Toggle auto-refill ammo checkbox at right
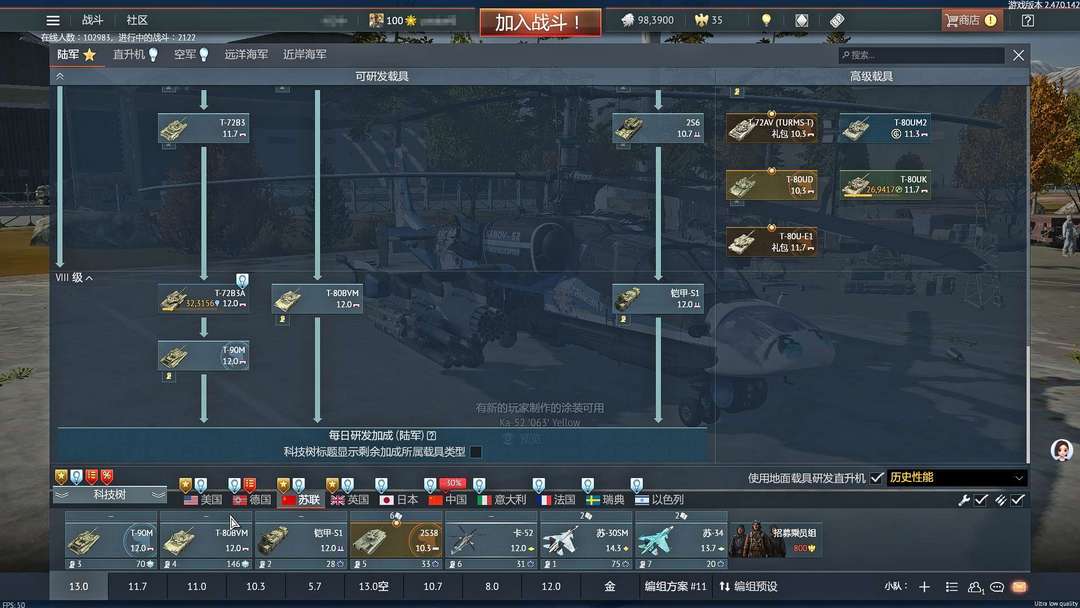 point(1017,500)
